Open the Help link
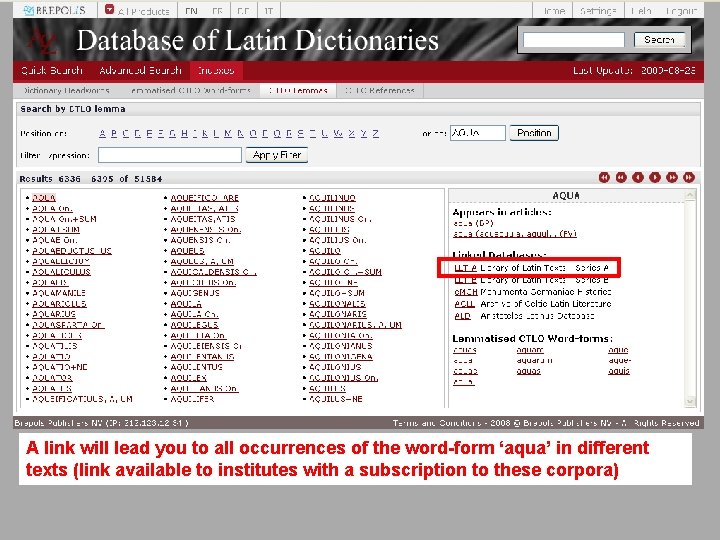This screenshot has height=540, width=720. (x=641, y=11)
